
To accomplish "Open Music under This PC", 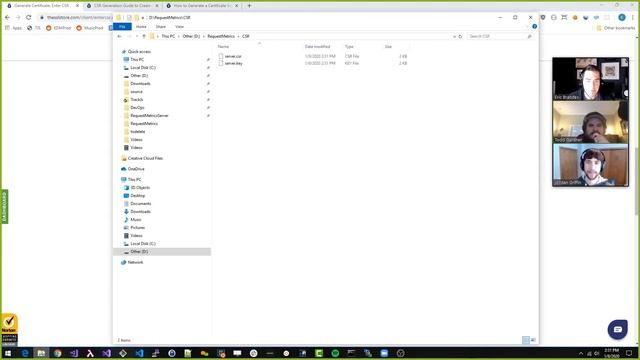I will pos(136,220).
